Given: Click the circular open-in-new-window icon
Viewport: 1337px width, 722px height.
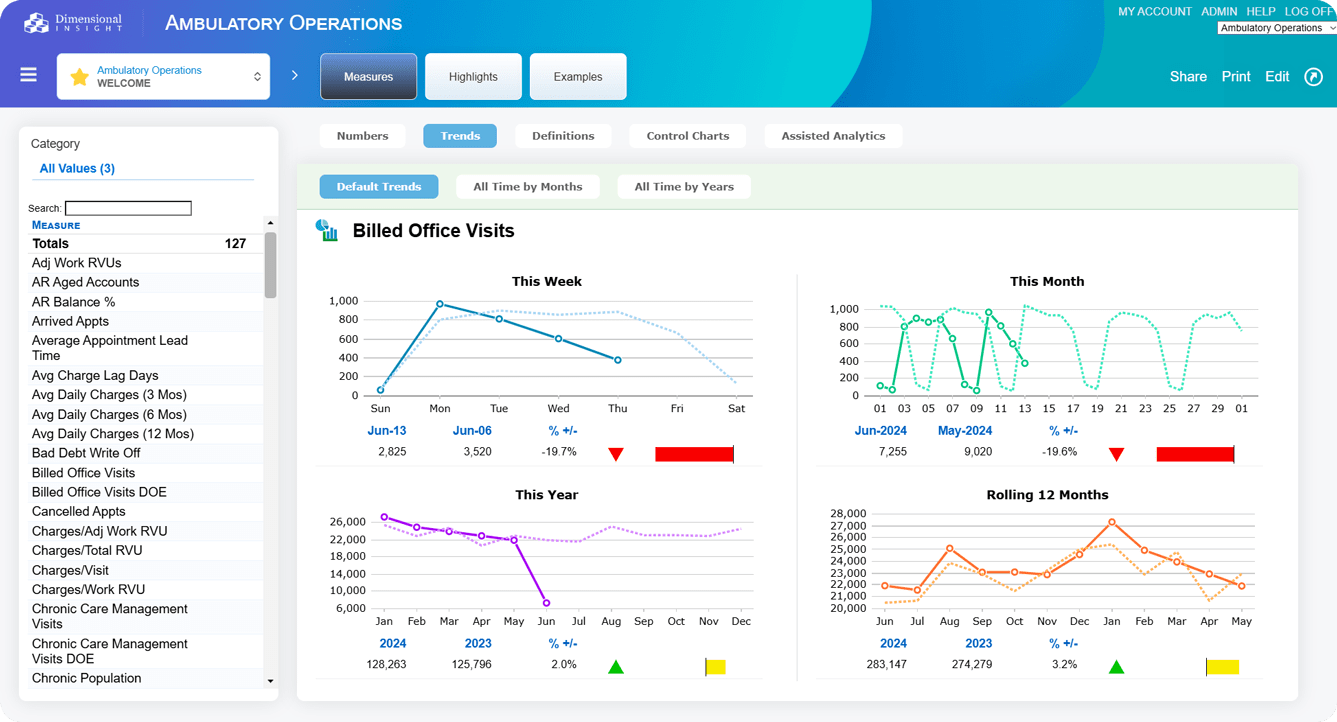Looking at the screenshot, I should coord(1314,77).
